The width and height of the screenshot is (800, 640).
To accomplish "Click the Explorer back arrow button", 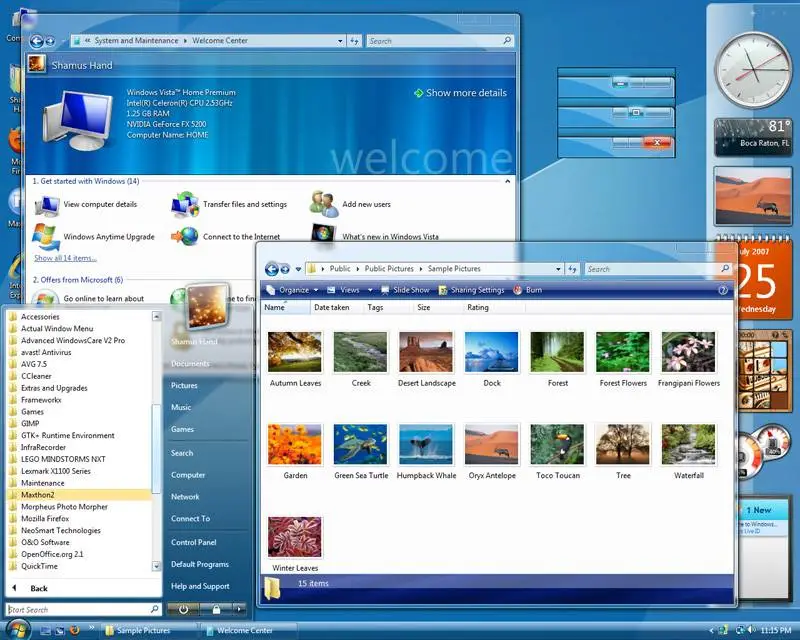I will [271, 269].
